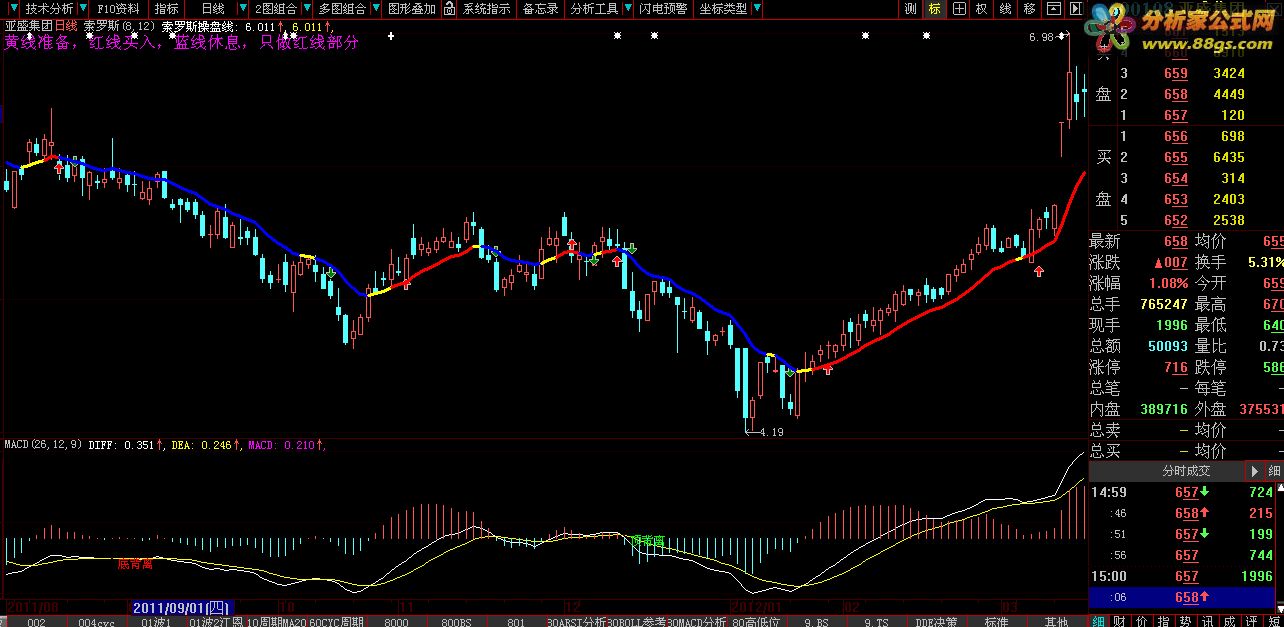Screen dimensions: 1284x627
Task: Click the 細 button beside 分时成交
Action: click(x=1274, y=471)
